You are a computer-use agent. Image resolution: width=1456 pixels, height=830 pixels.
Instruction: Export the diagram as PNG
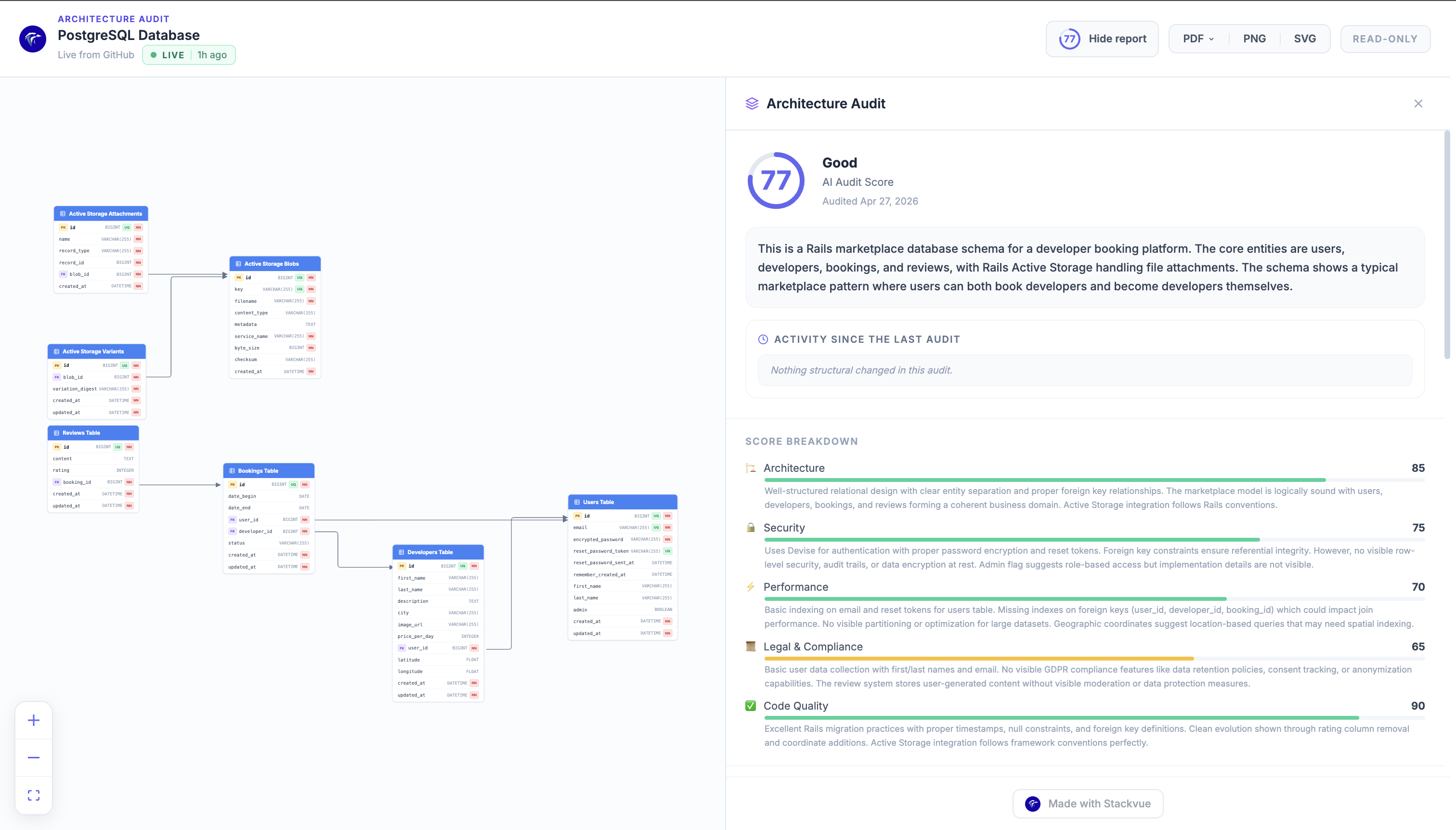tap(1254, 39)
